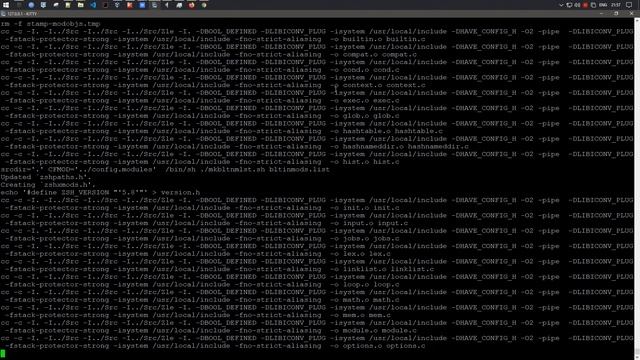This screenshot has height=360, width=640.
Task: Click 'input.o input.c' in the output
Action: (x=375, y=223)
